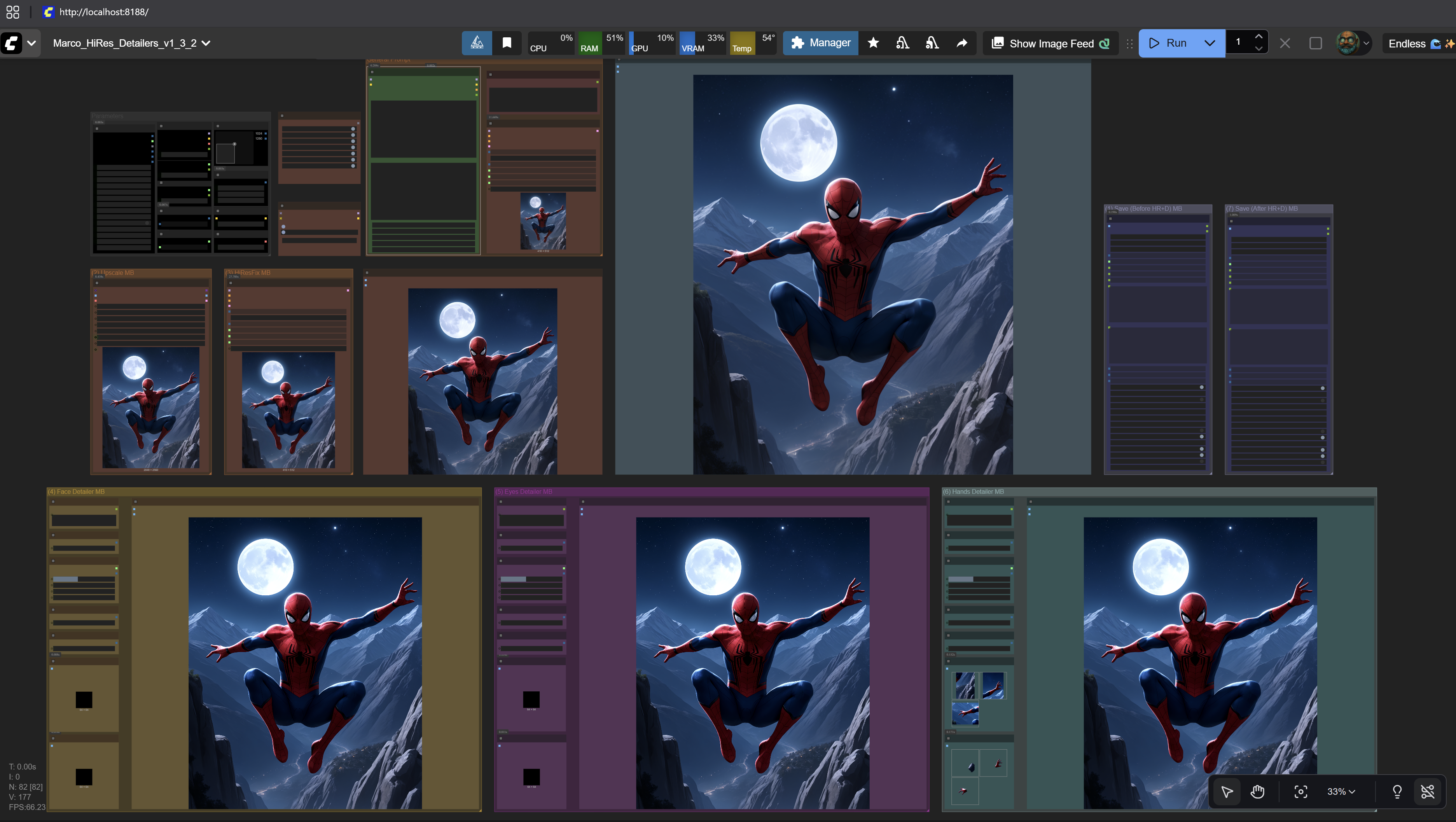Click the lightbulb icon in canvas toolbar
Viewport: 1456px width, 822px height.
click(x=1397, y=791)
